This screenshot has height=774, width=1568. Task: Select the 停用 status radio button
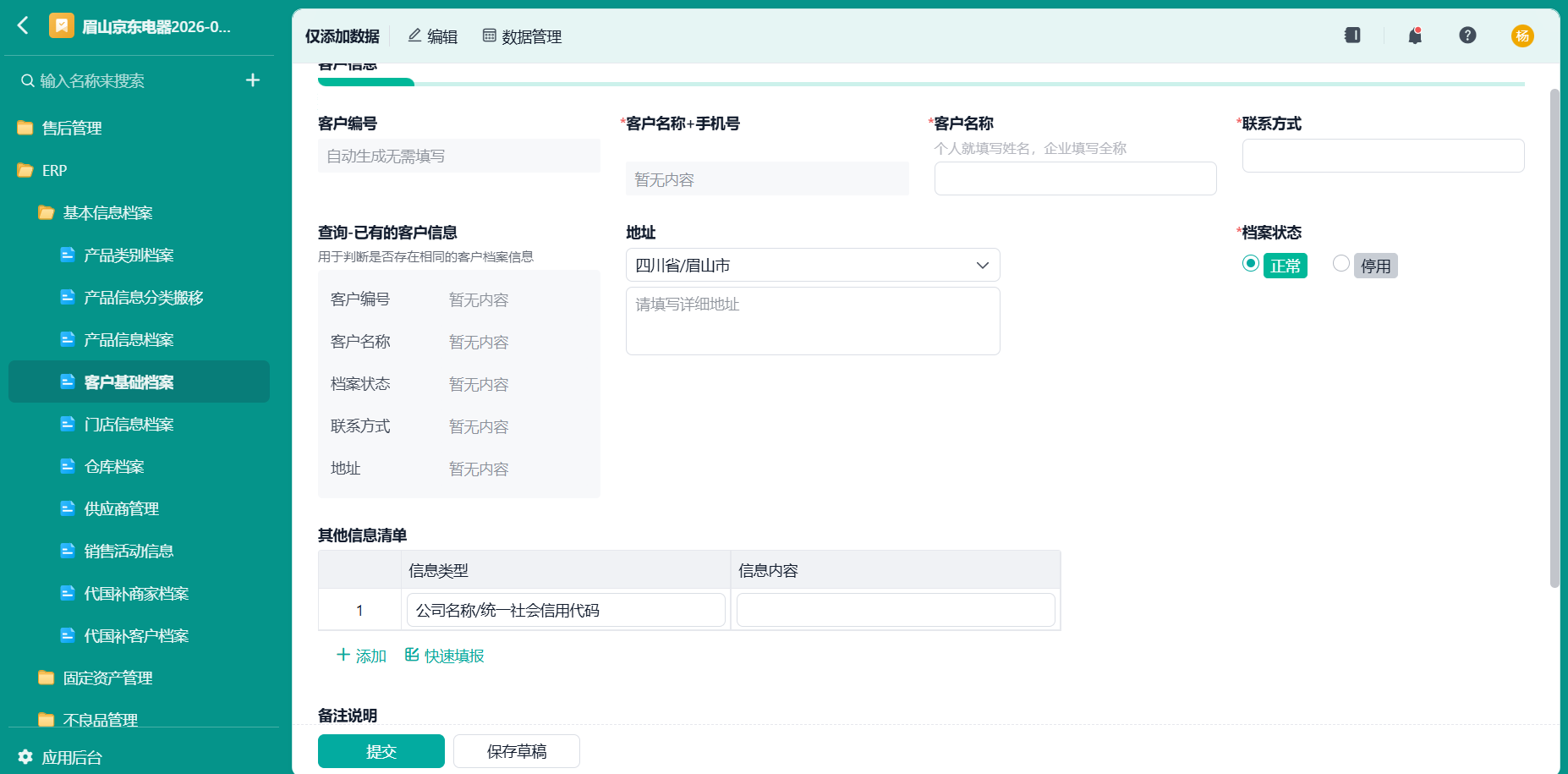(1340, 263)
